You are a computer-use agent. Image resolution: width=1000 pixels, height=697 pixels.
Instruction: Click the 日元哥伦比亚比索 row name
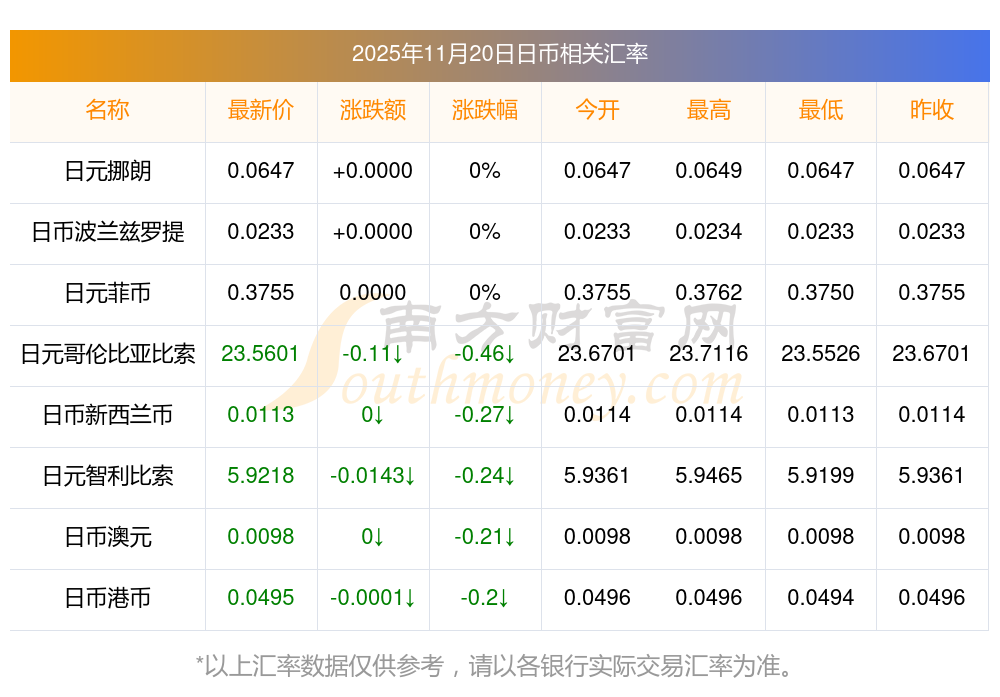point(107,354)
